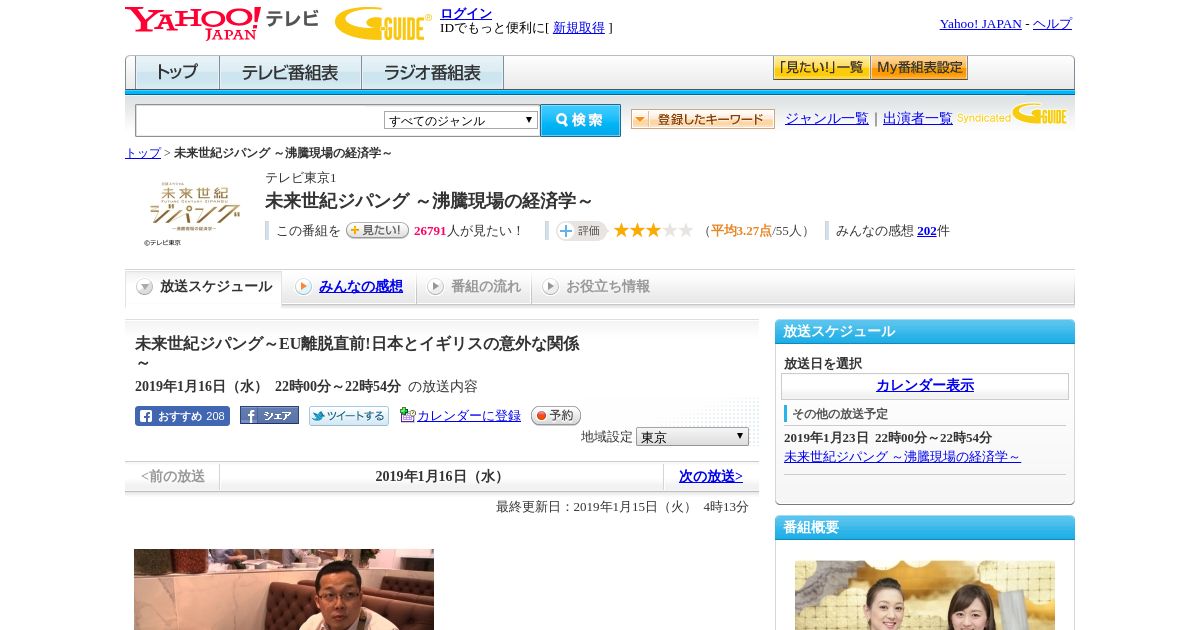The image size is (1200, 630).
Task: Click the Syndicated G-GUIDE logo
Action: pos(1012,114)
